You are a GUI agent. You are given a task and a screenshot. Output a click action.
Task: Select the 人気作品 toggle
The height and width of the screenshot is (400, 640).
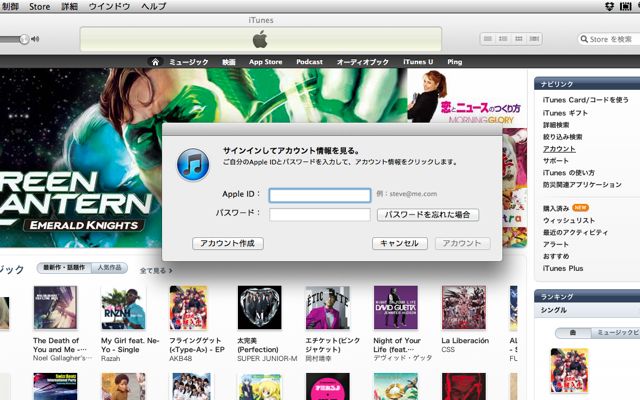click(x=109, y=268)
